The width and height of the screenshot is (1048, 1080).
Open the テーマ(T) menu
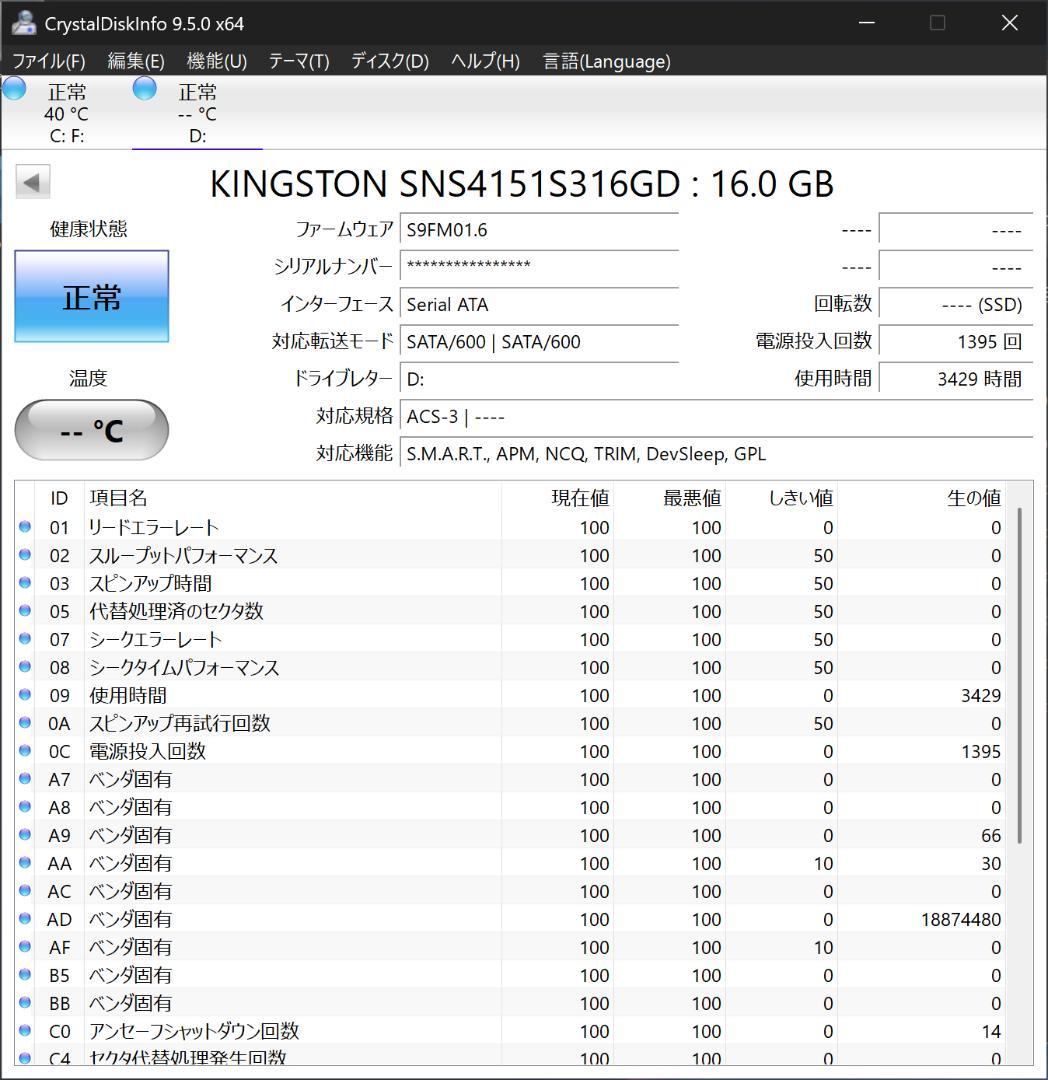(299, 61)
